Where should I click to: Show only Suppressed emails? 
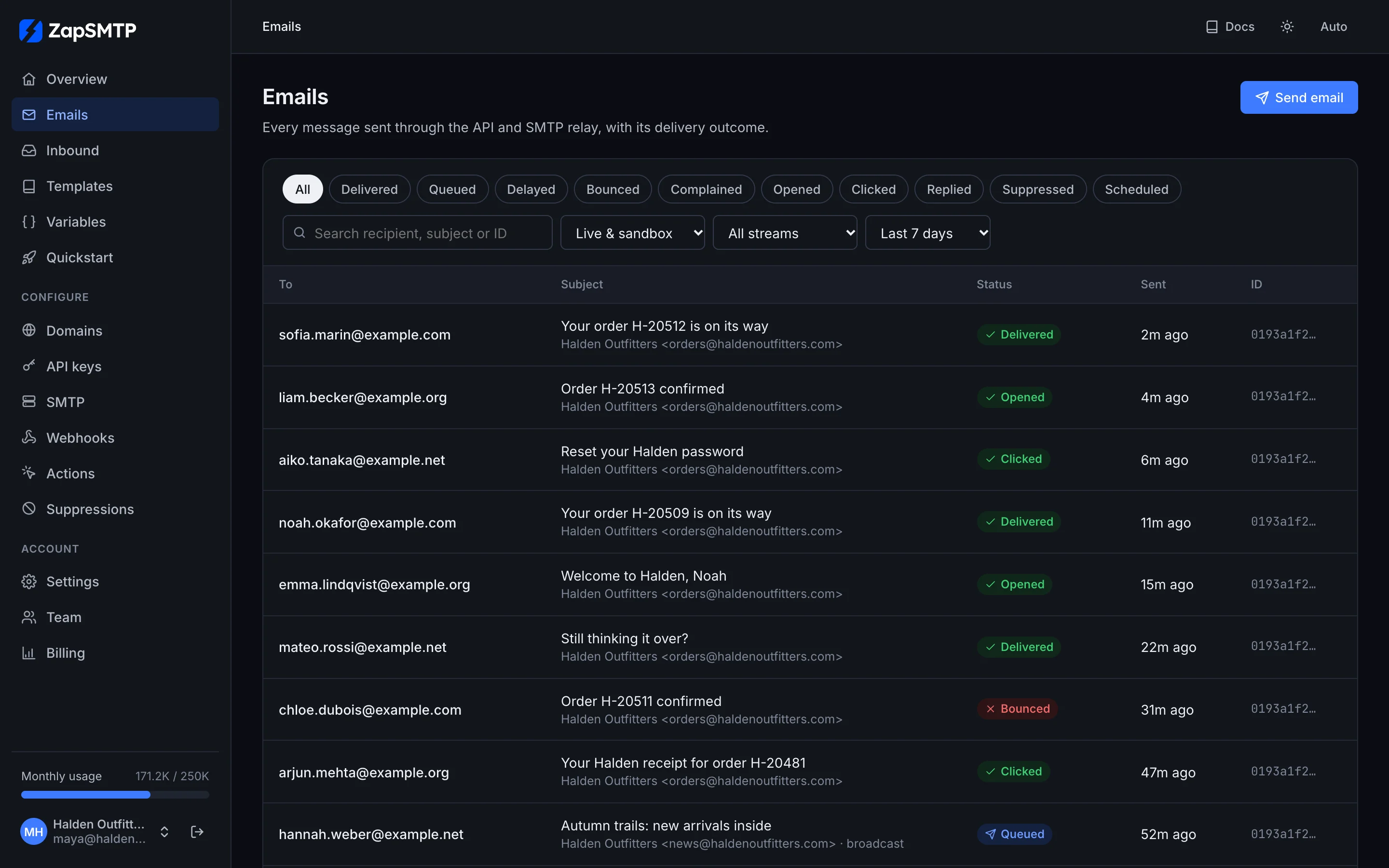point(1038,189)
